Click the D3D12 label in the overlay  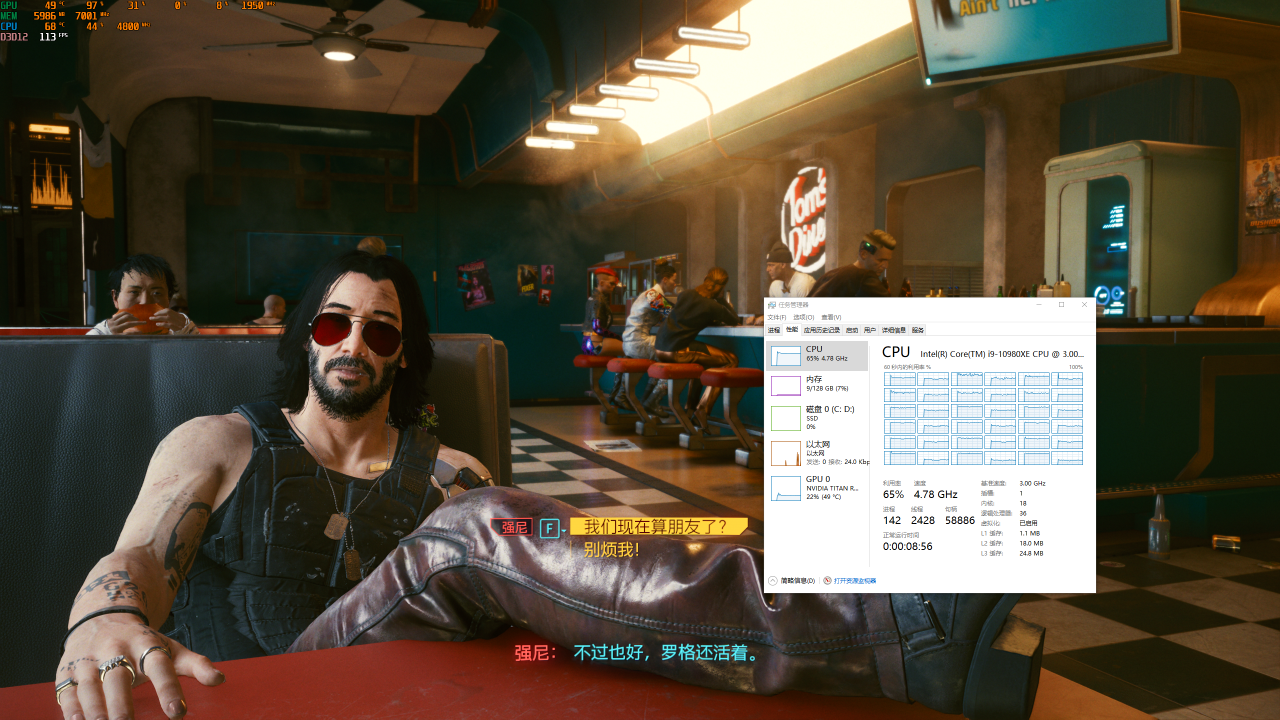click(x=14, y=36)
